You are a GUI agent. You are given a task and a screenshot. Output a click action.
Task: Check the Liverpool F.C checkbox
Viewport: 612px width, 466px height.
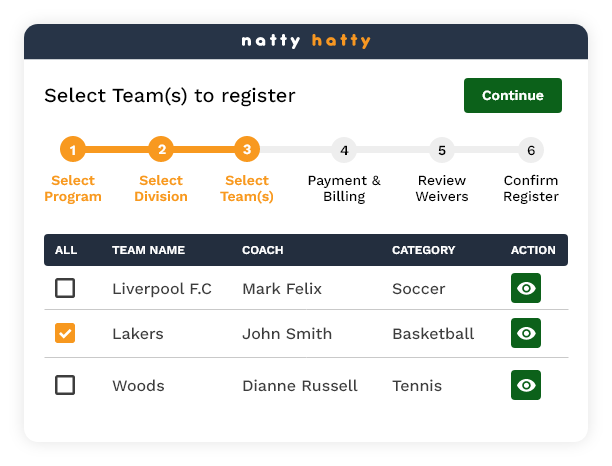point(65,289)
